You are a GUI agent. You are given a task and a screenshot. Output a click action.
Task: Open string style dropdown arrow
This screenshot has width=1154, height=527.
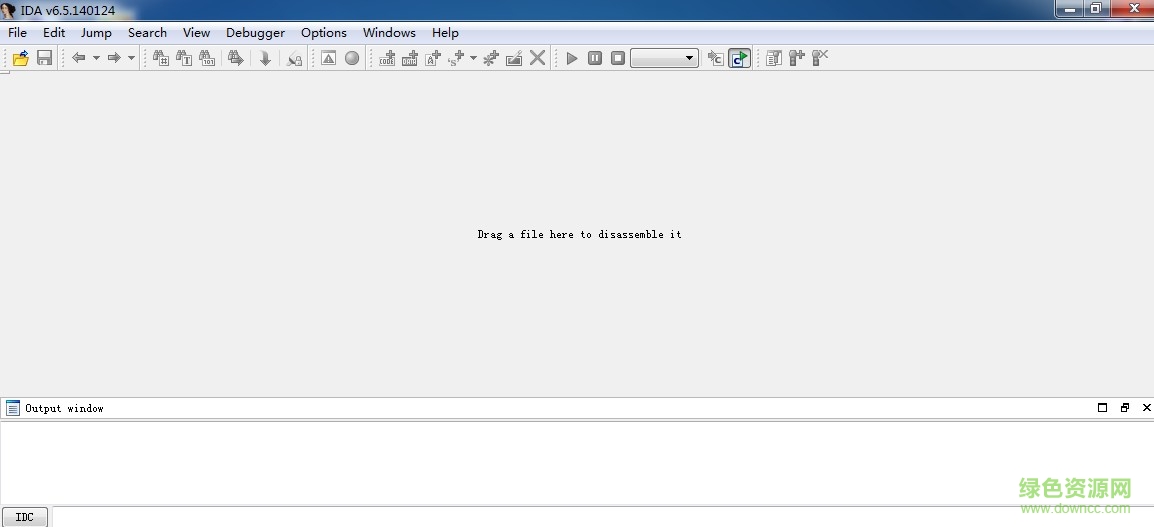click(x=473, y=57)
